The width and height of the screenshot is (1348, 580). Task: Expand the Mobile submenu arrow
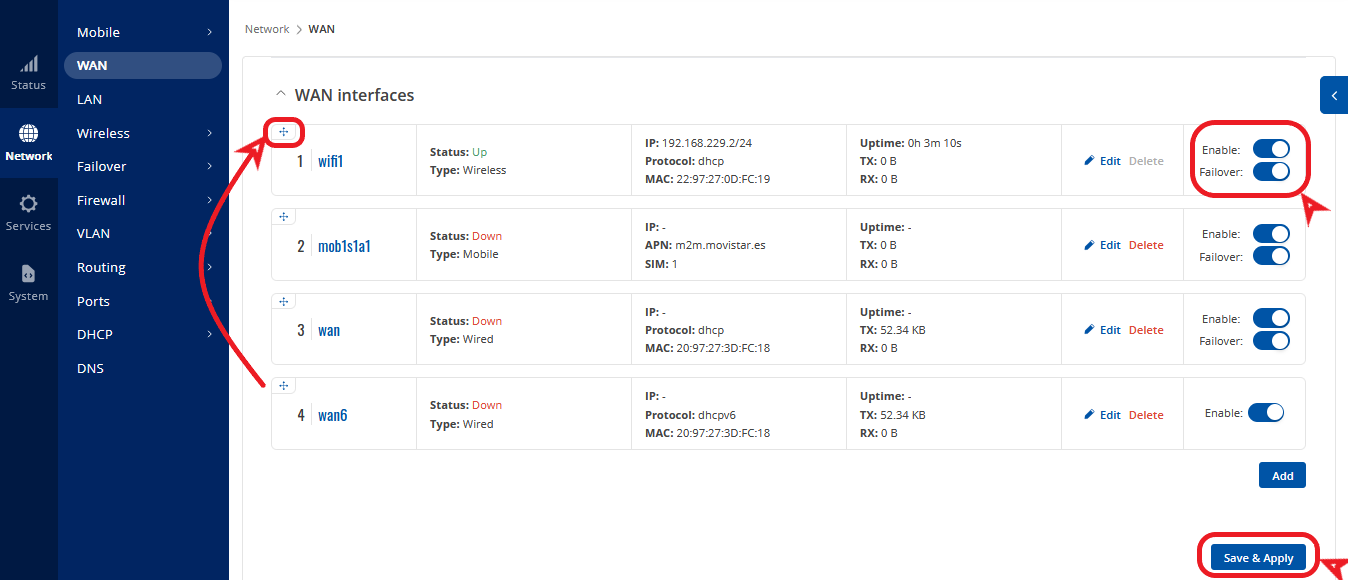[x=209, y=33]
